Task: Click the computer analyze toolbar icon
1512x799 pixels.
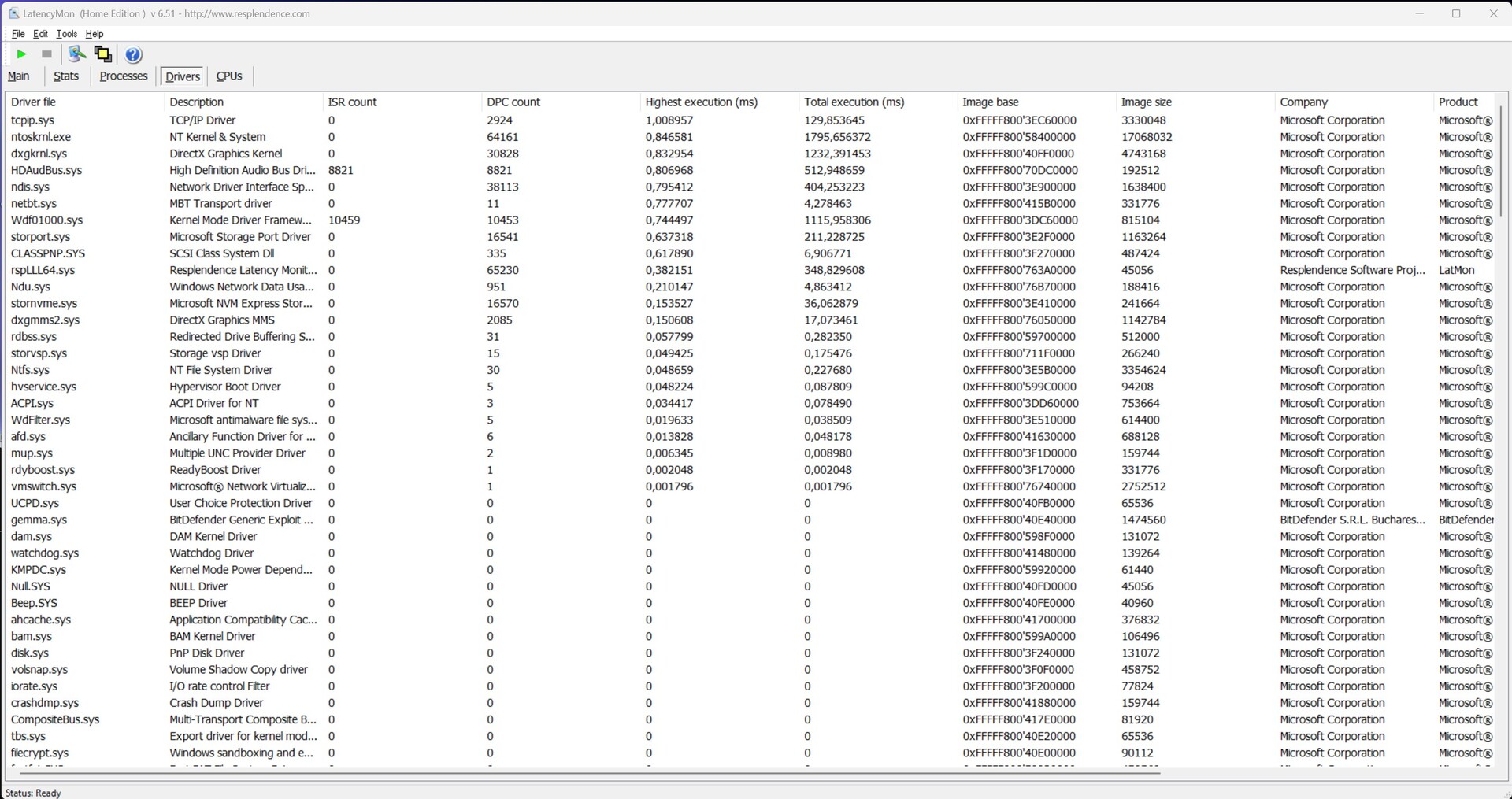Action: 76,54
